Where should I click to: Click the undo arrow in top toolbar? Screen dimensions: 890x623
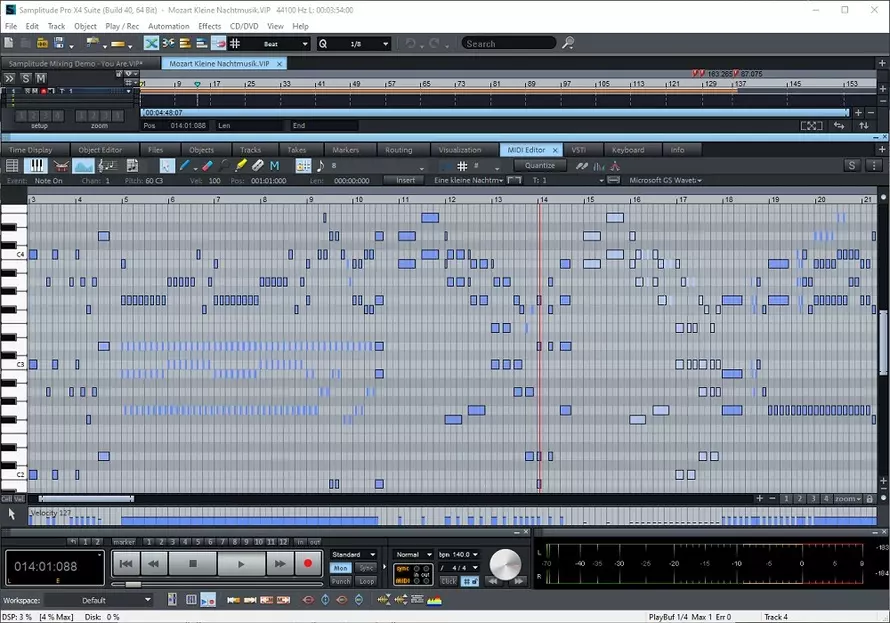(x=410, y=43)
